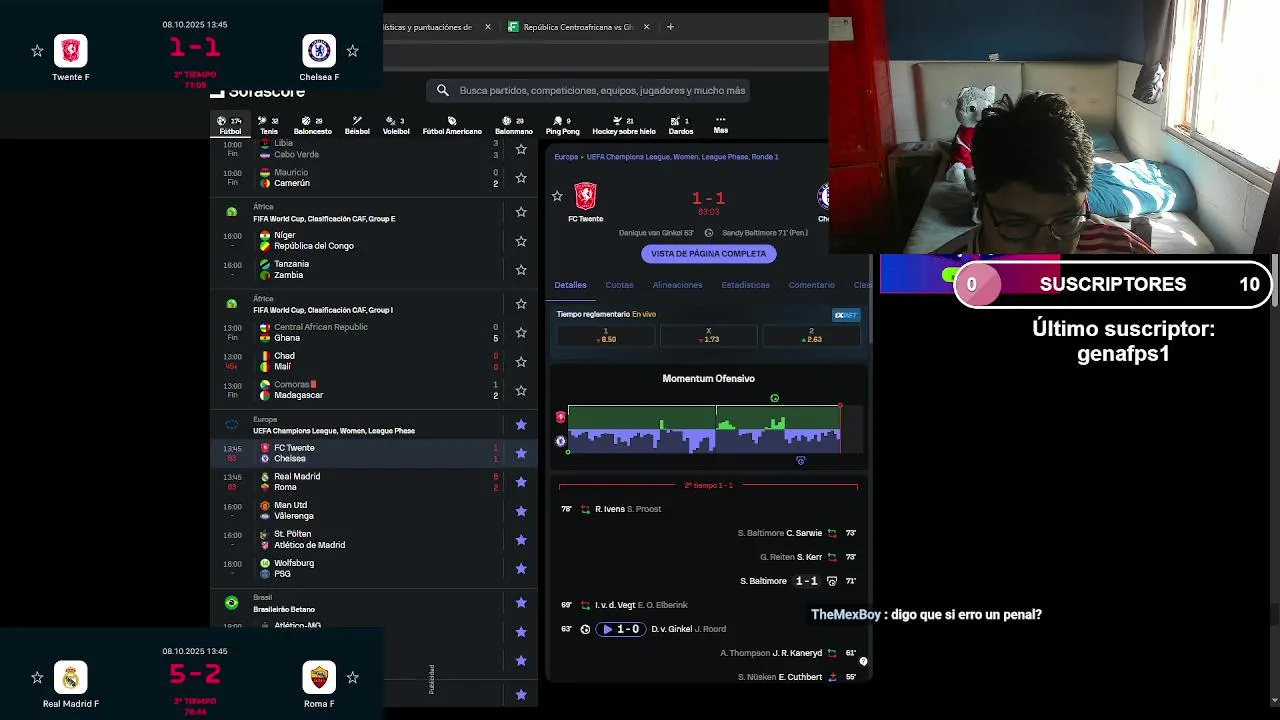The image size is (1280, 720).
Task: Select the Fútbol sport tab
Action: point(231,125)
